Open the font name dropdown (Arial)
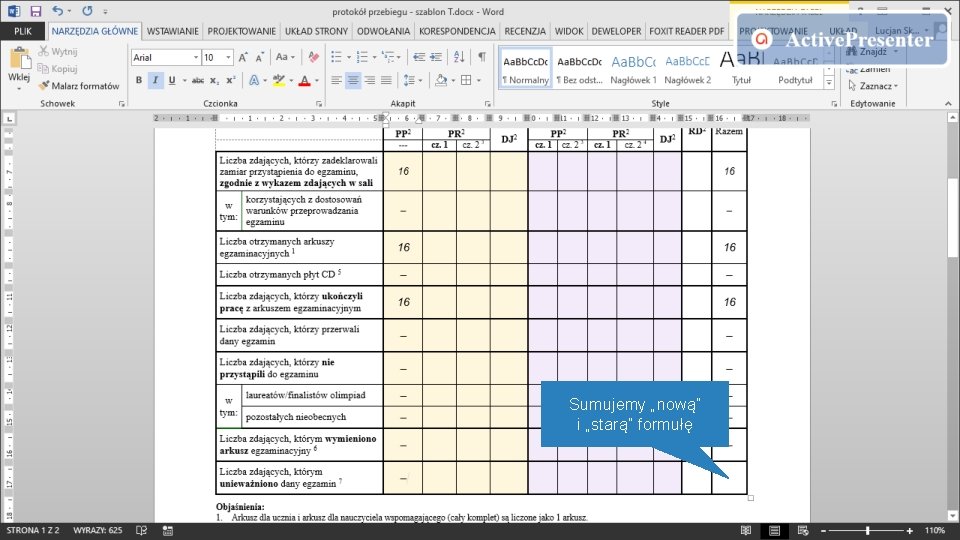 196,58
